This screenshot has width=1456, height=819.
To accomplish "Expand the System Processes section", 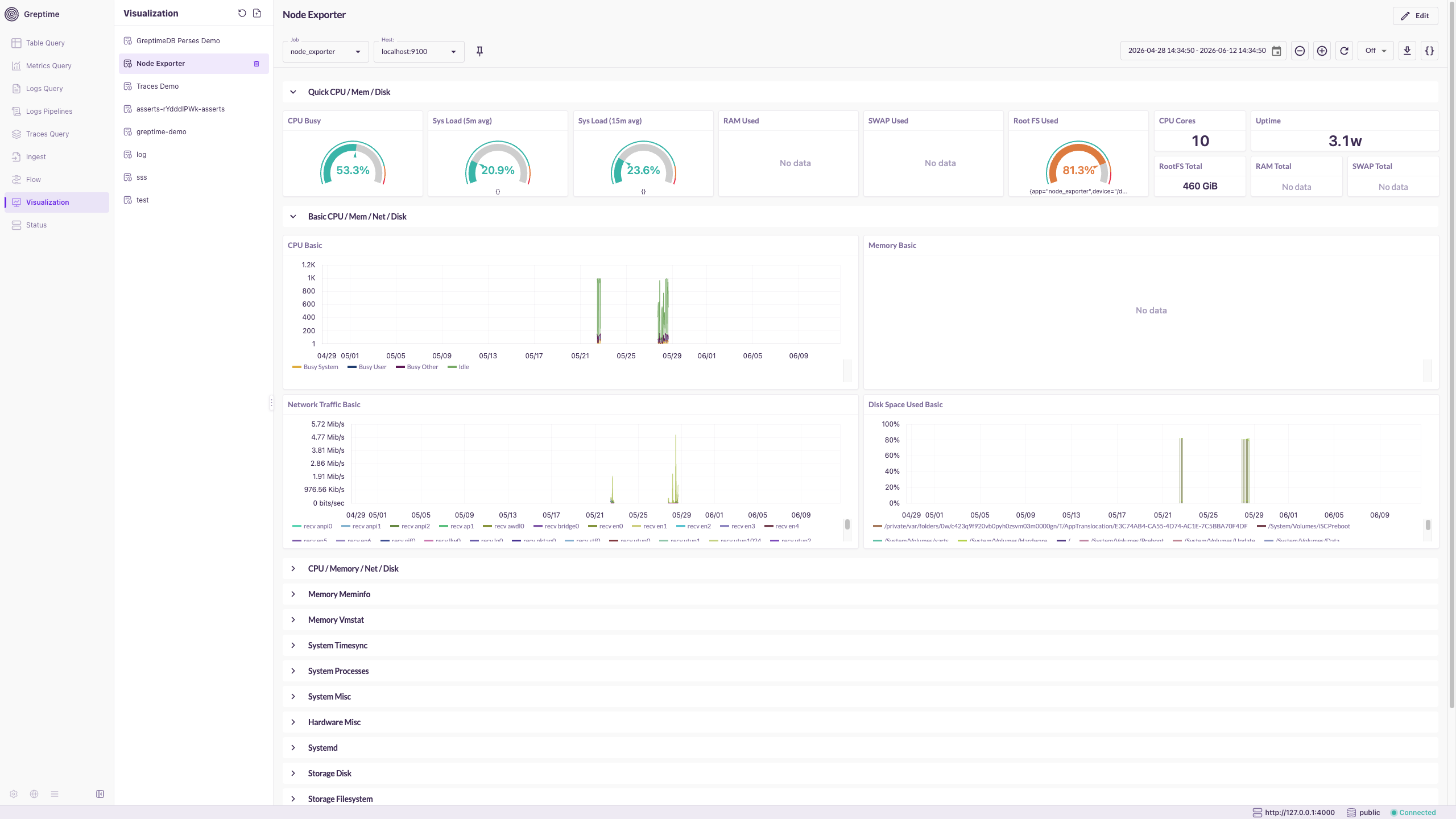I will tap(293, 671).
